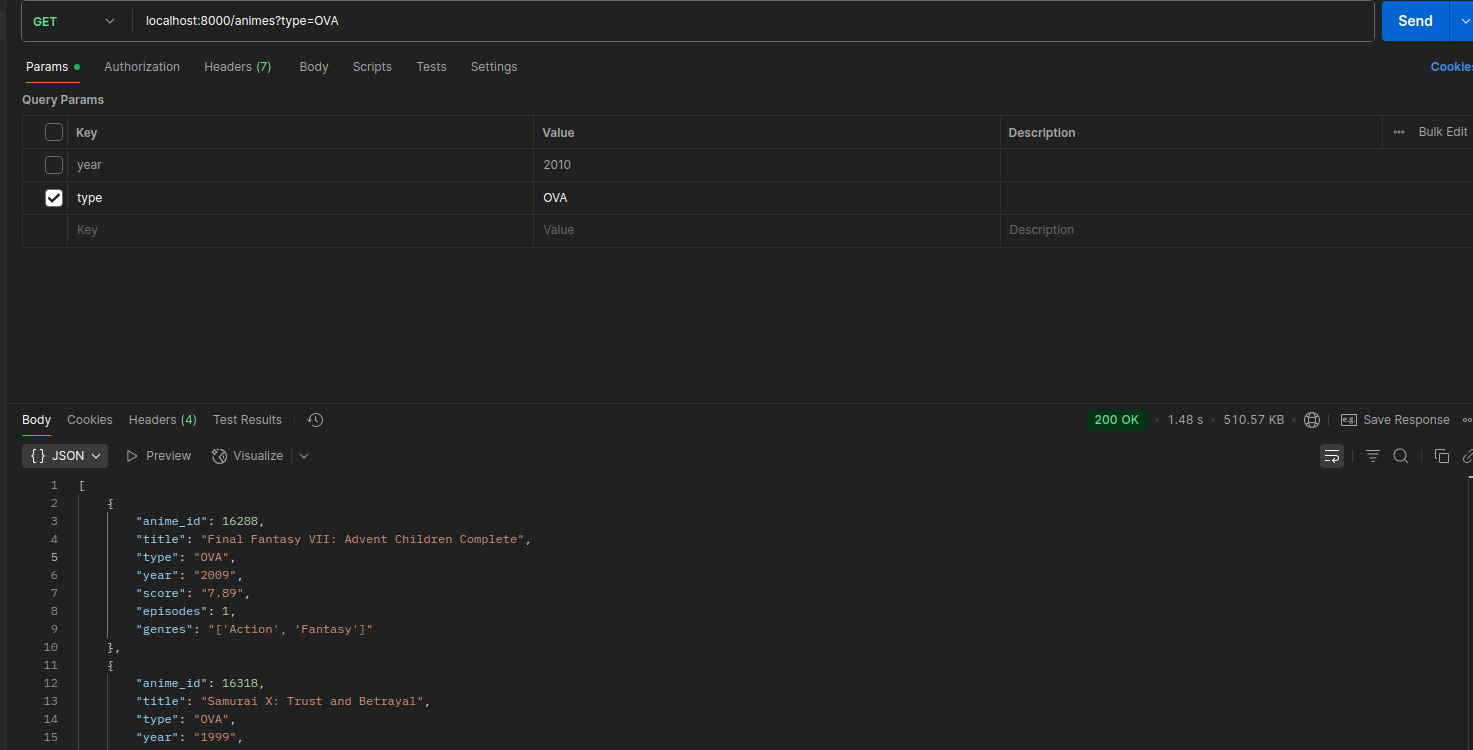Click the Cookies link at top right
The image size is (1473, 750).
tap(1451, 67)
